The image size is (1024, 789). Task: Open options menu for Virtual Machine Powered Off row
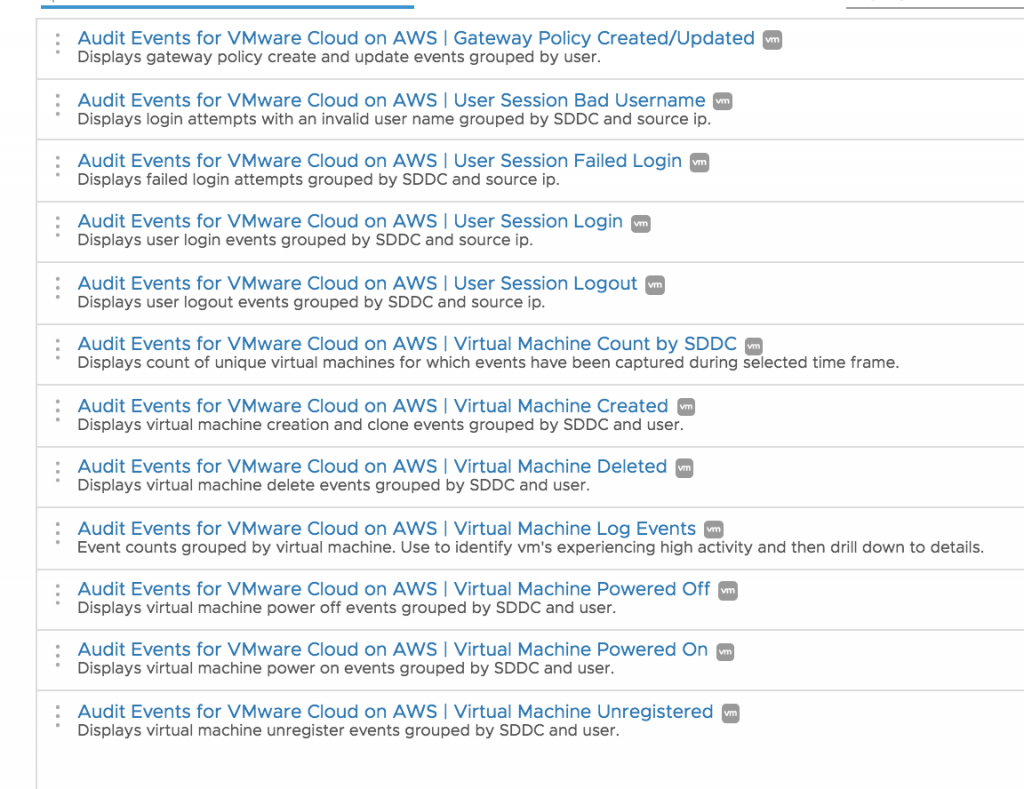tap(57, 594)
